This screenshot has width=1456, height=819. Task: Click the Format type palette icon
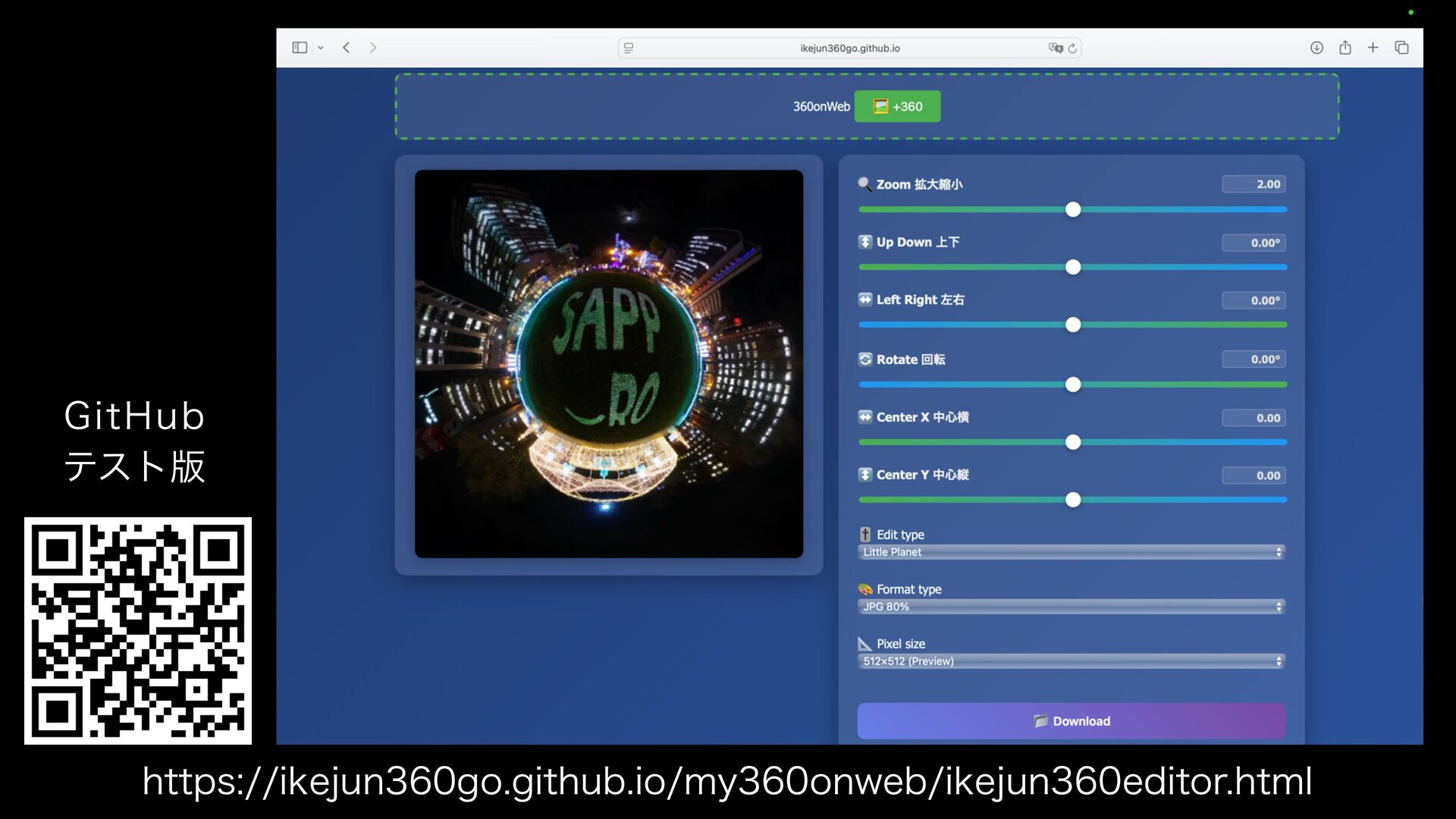864,589
